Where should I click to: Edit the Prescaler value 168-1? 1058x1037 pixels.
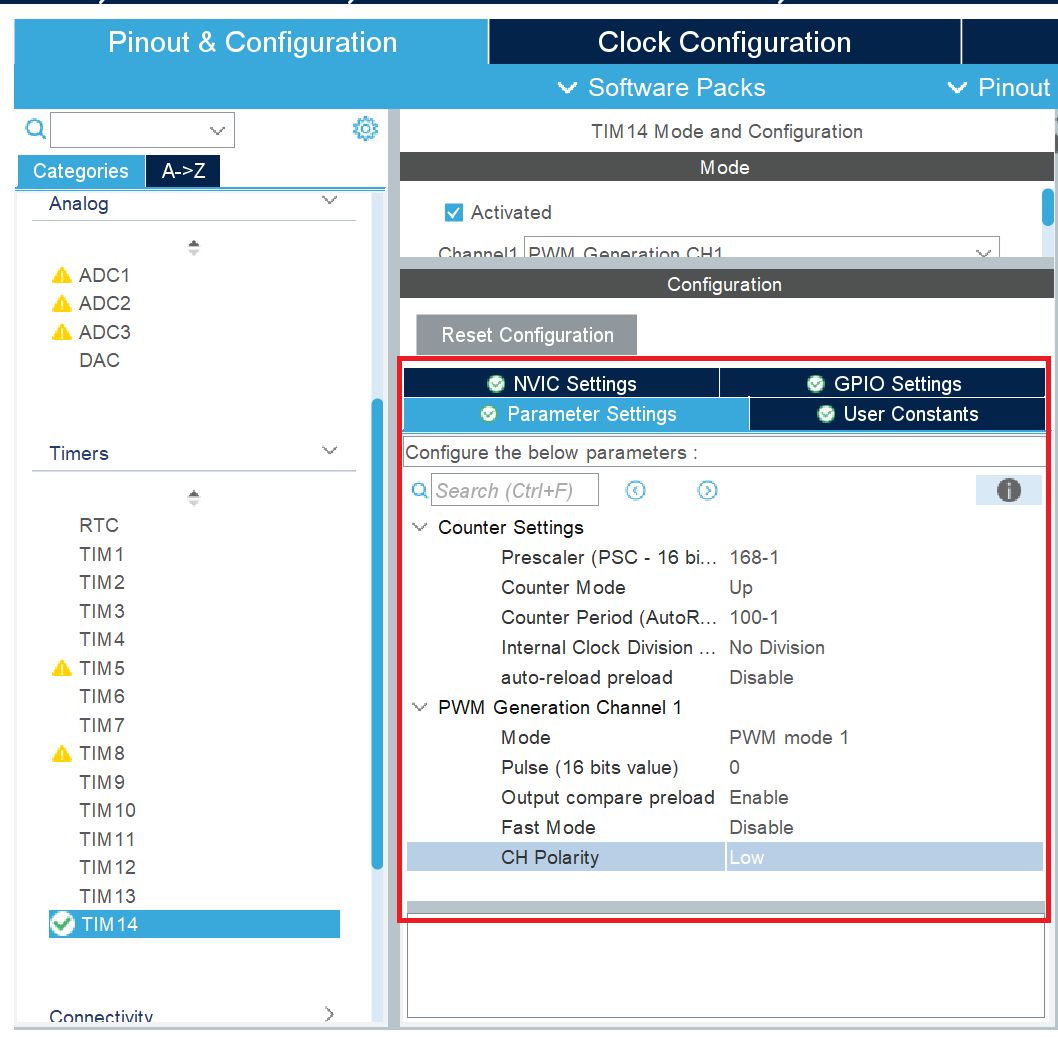(754, 557)
